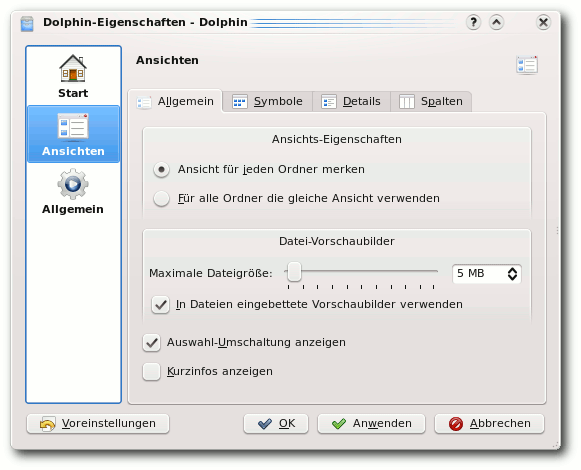This screenshot has height=470, width=581.
Task: Open the Start section house icon
Action: coord(73,69)
